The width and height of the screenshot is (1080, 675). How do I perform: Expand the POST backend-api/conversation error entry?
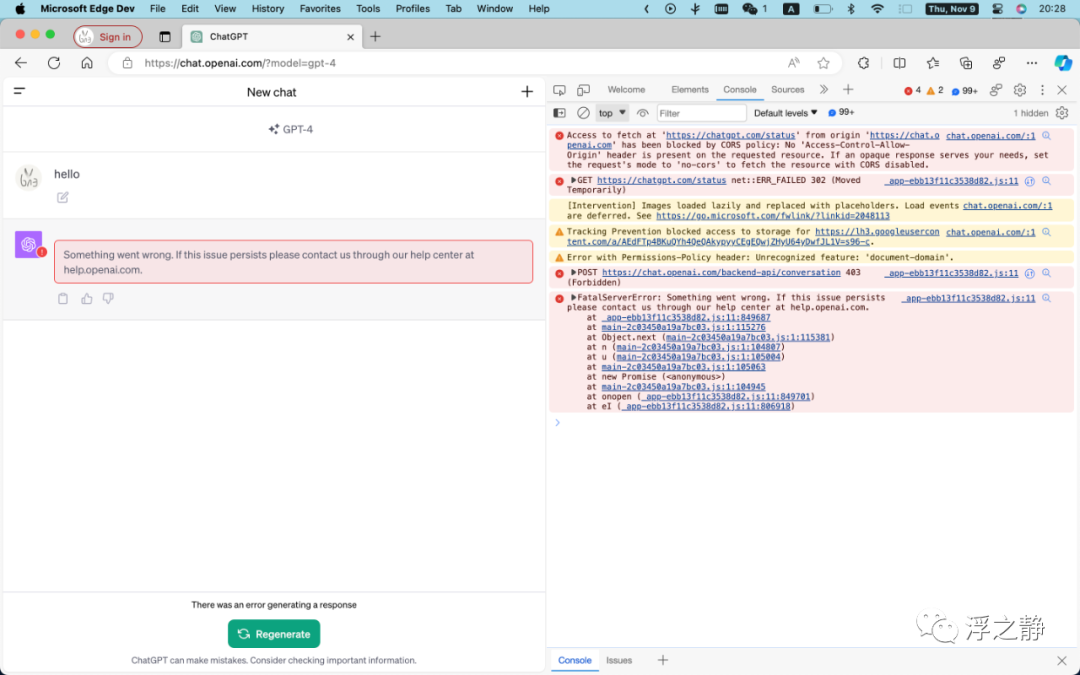point(573,273)
